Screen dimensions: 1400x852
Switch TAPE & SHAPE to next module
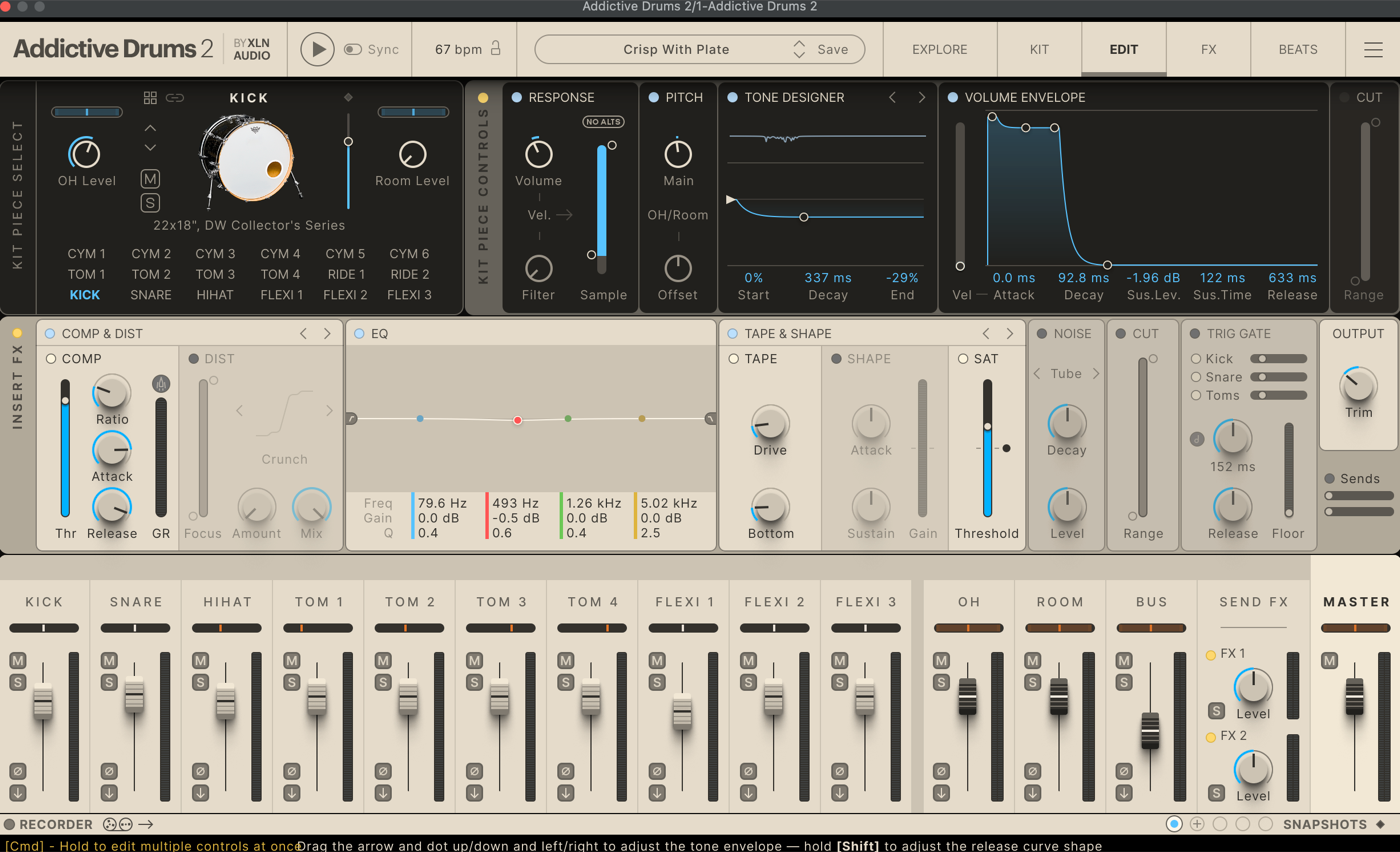(1010, 333)
